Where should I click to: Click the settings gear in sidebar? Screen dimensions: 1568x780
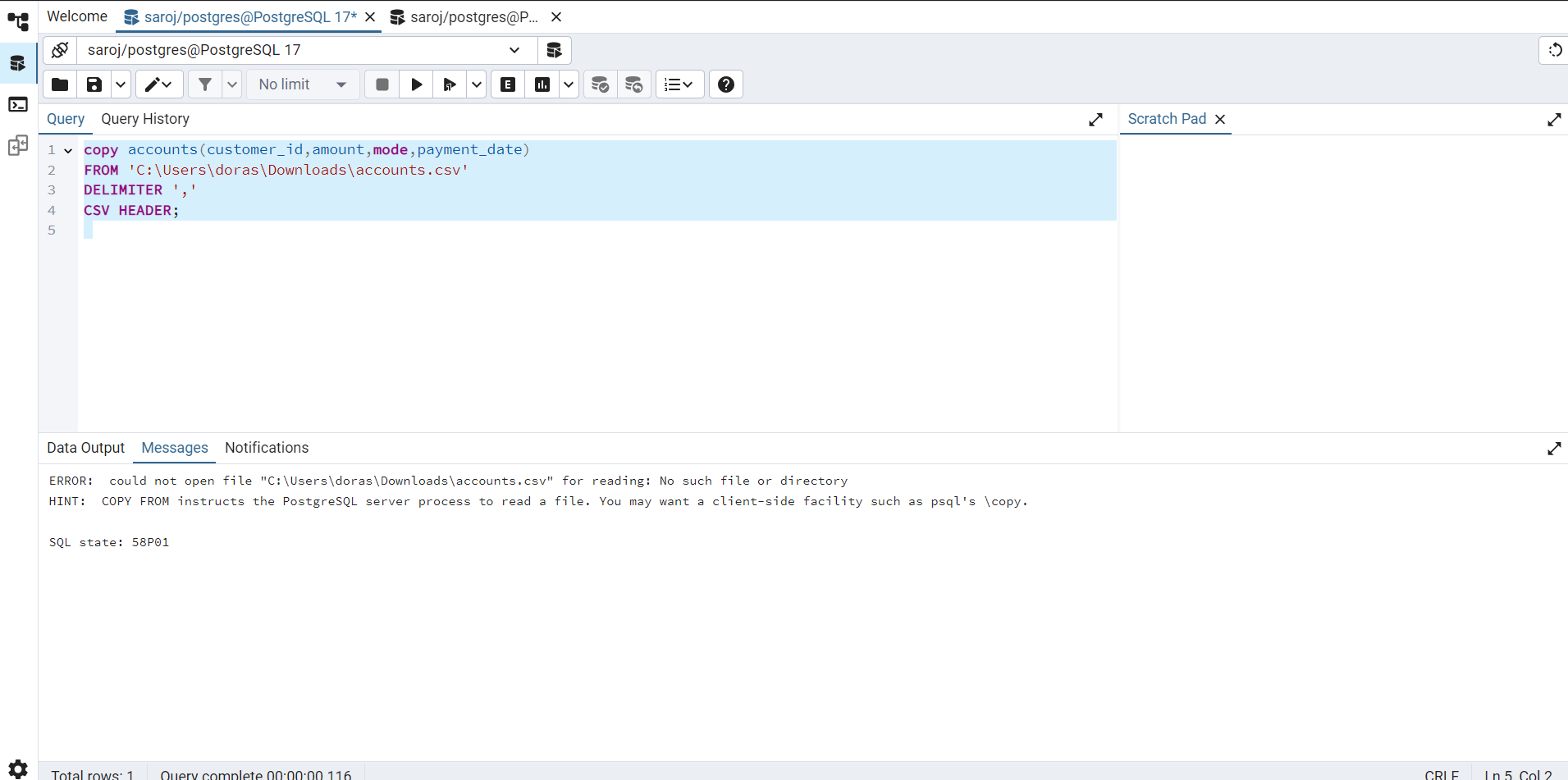pos(18,769)
